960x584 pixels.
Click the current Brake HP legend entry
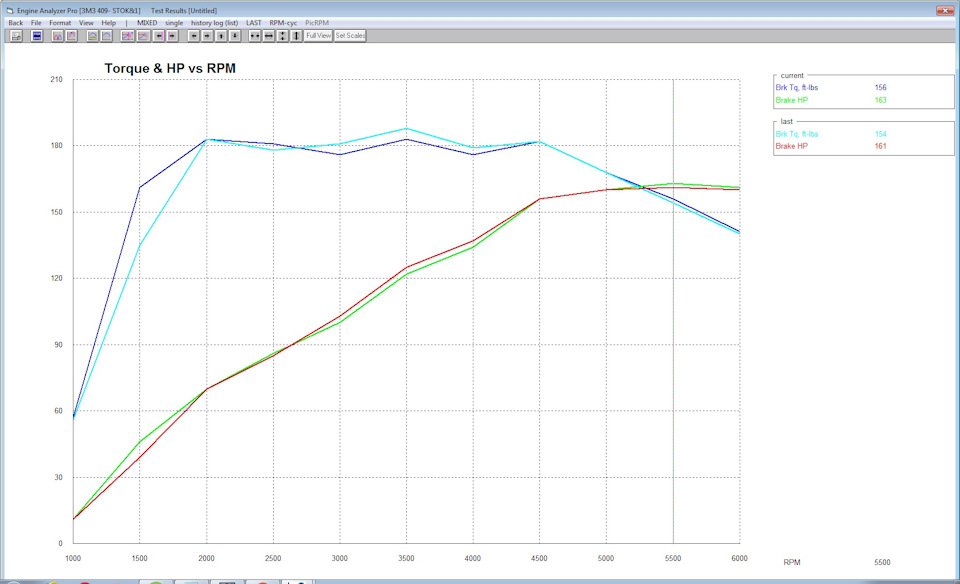coord(790,100)
